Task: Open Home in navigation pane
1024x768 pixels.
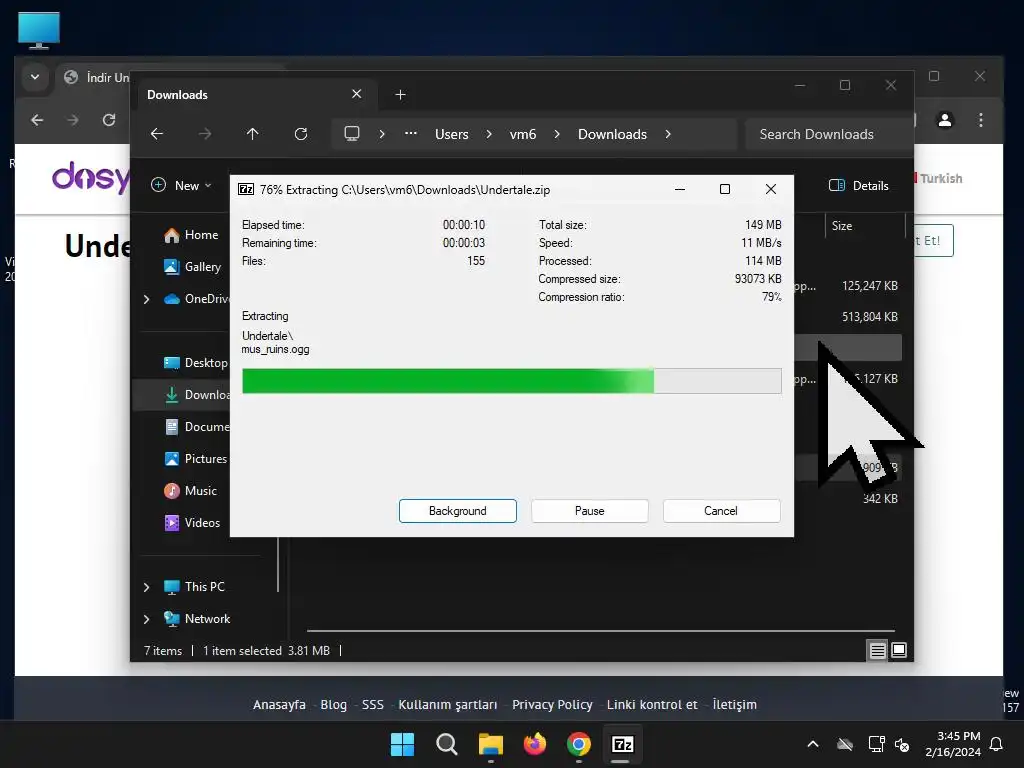Action: tap(191, 235)
